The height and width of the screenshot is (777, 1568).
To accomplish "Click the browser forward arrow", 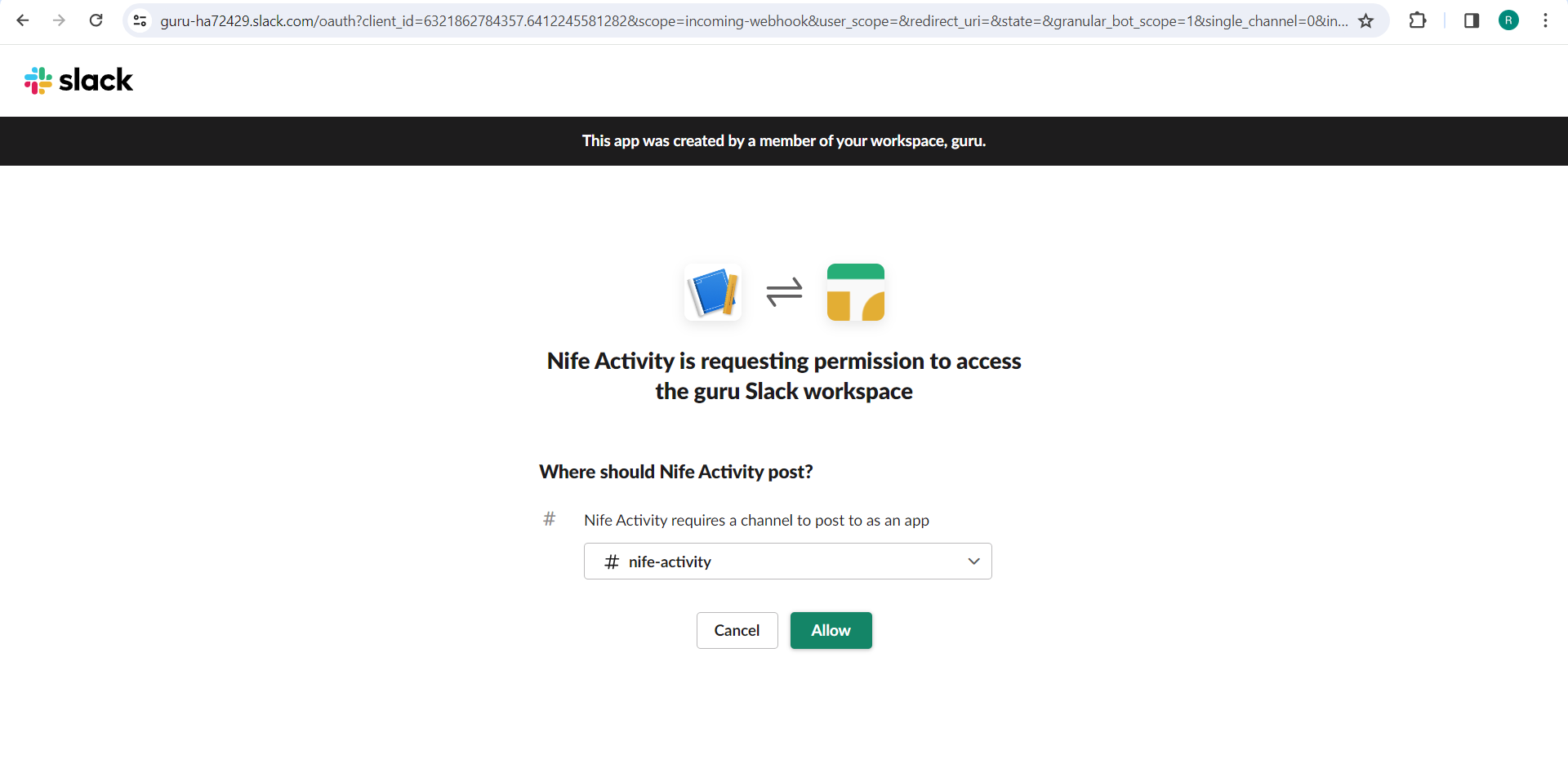I will pos(59,20).
